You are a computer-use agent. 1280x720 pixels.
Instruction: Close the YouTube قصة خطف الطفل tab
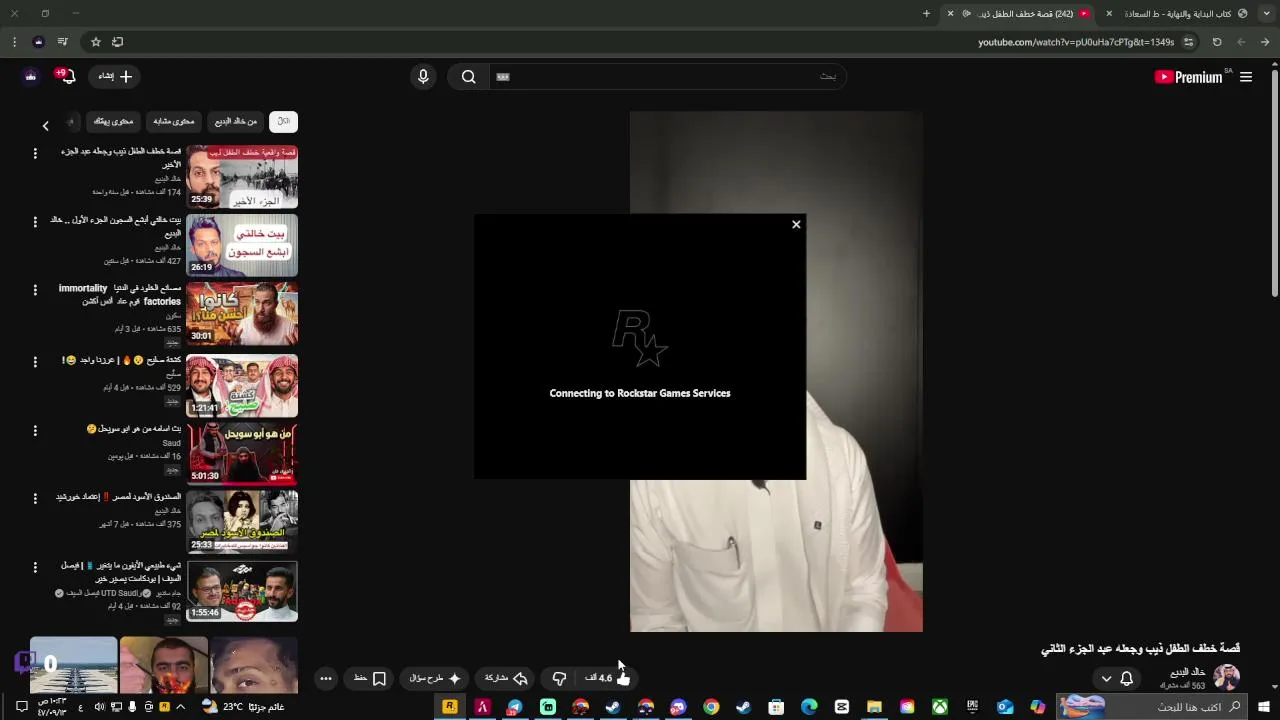point(950,14)
